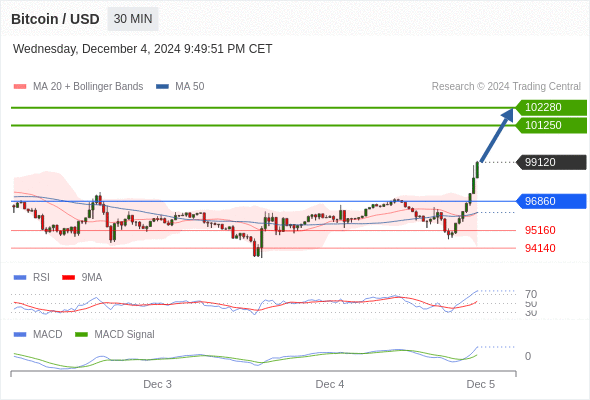Click the MA 50 legend color swatch
Viewport: 590px width, 400px height.
[163, 87]
